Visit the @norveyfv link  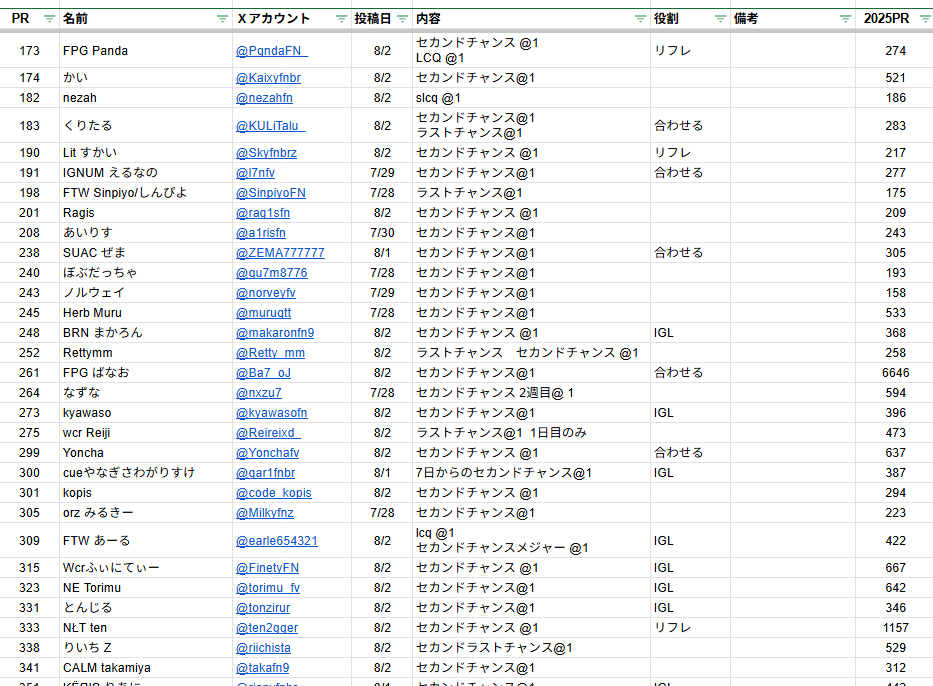pos(265,293)
